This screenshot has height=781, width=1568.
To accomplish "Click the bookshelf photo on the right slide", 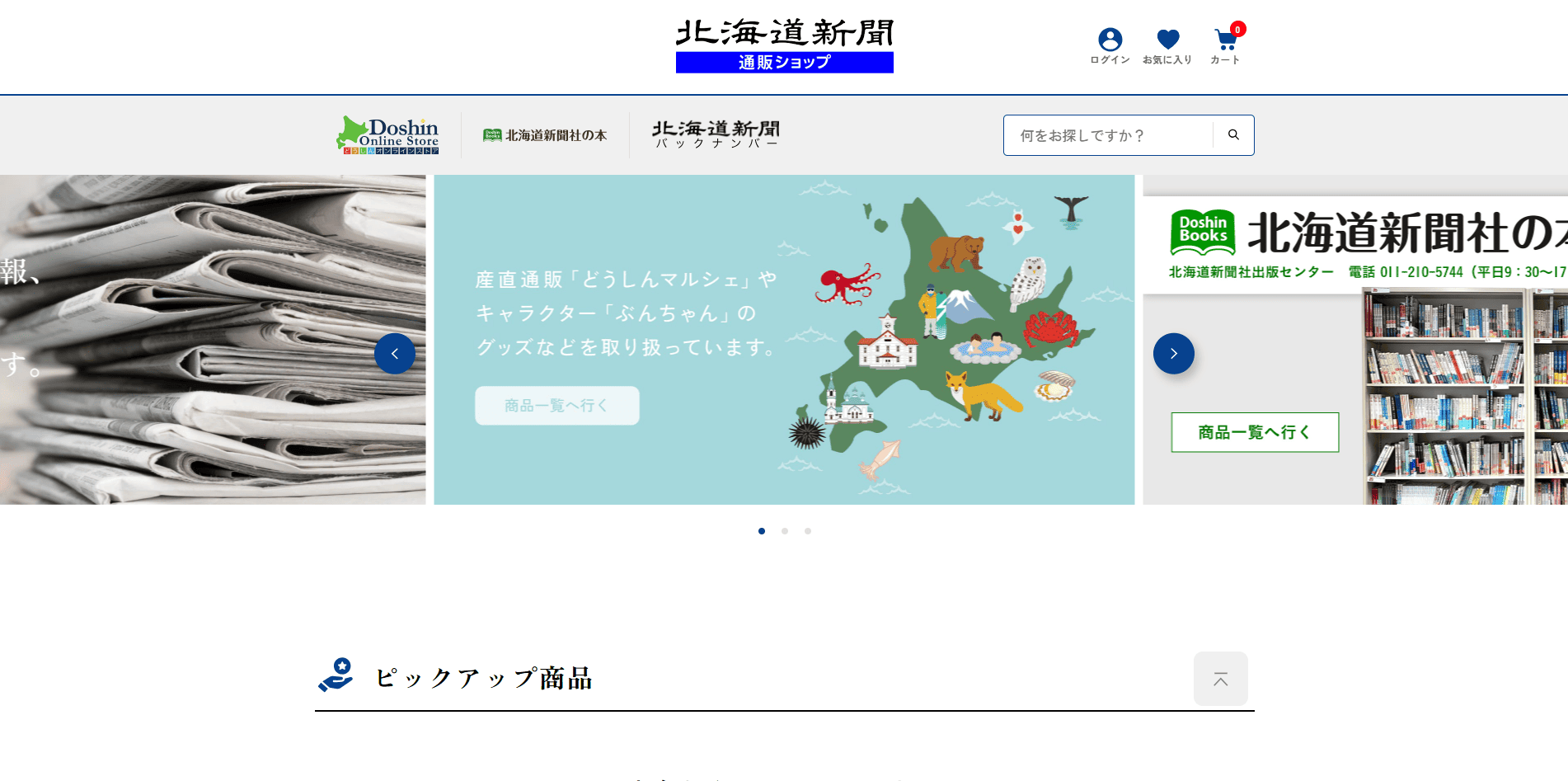I will click(x=1465, y=396).
